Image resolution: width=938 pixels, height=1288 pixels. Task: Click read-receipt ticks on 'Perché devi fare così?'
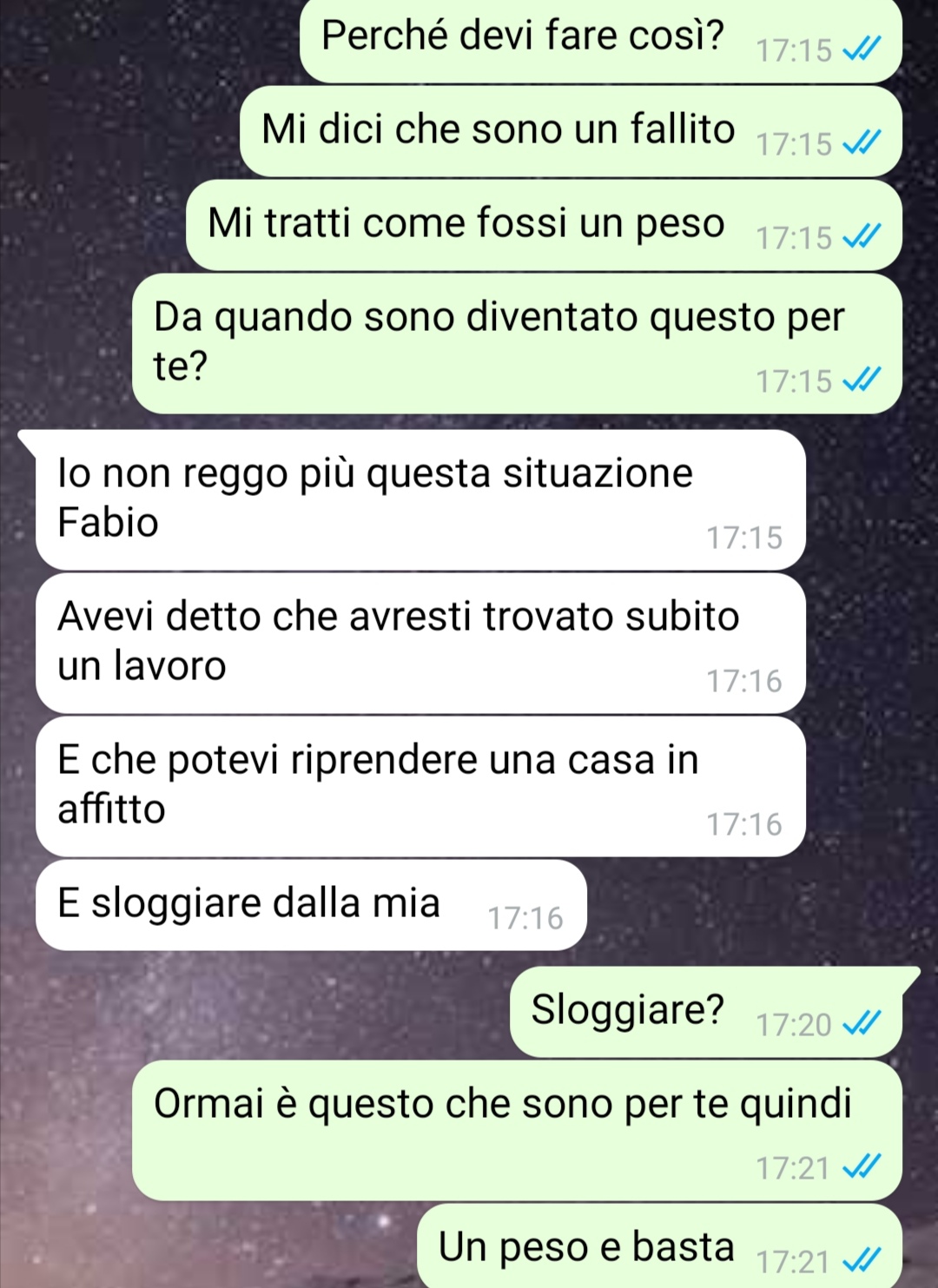pyautogui.click(x=862, y=50)
